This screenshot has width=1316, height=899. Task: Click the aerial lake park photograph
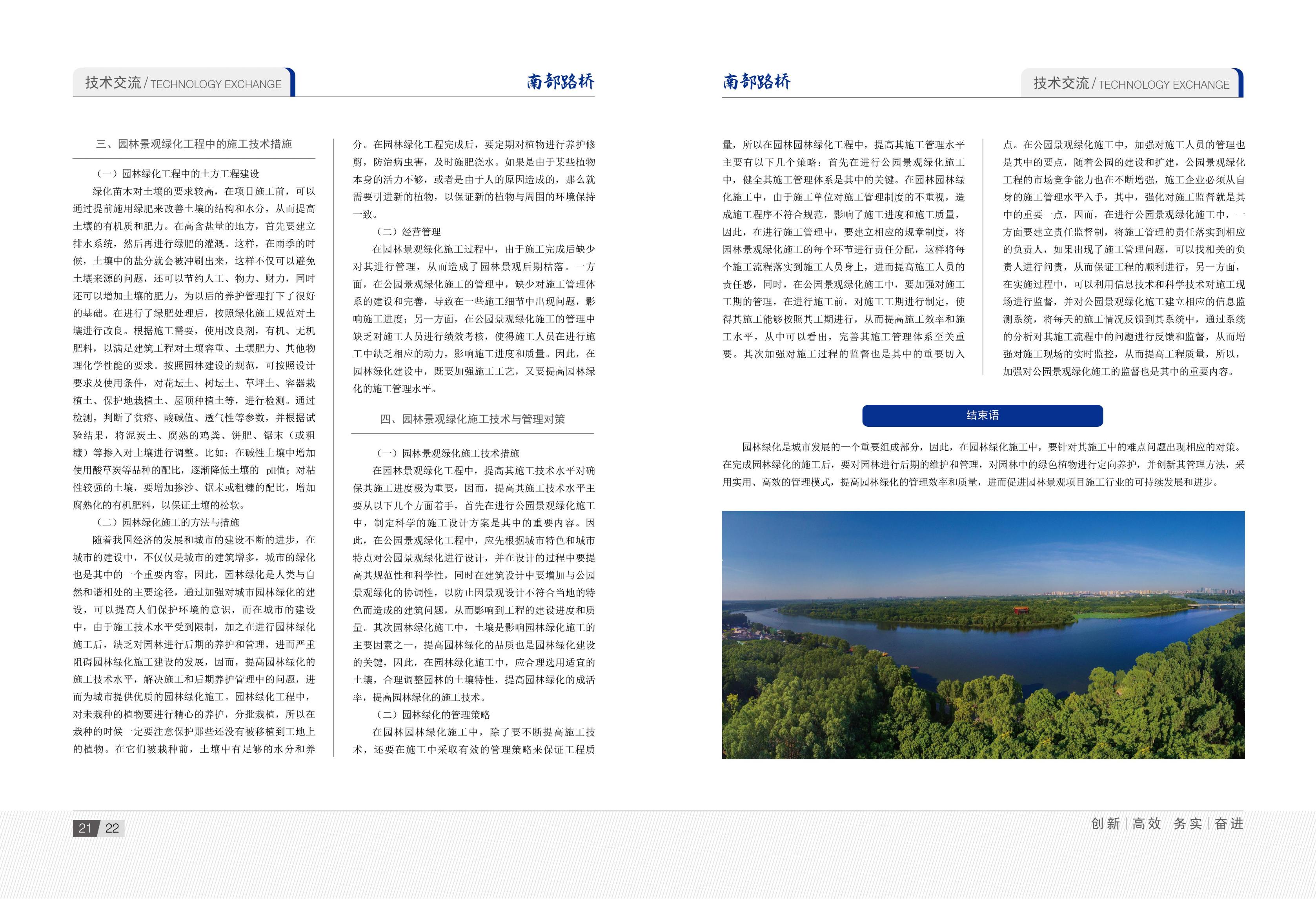point(983,635)
